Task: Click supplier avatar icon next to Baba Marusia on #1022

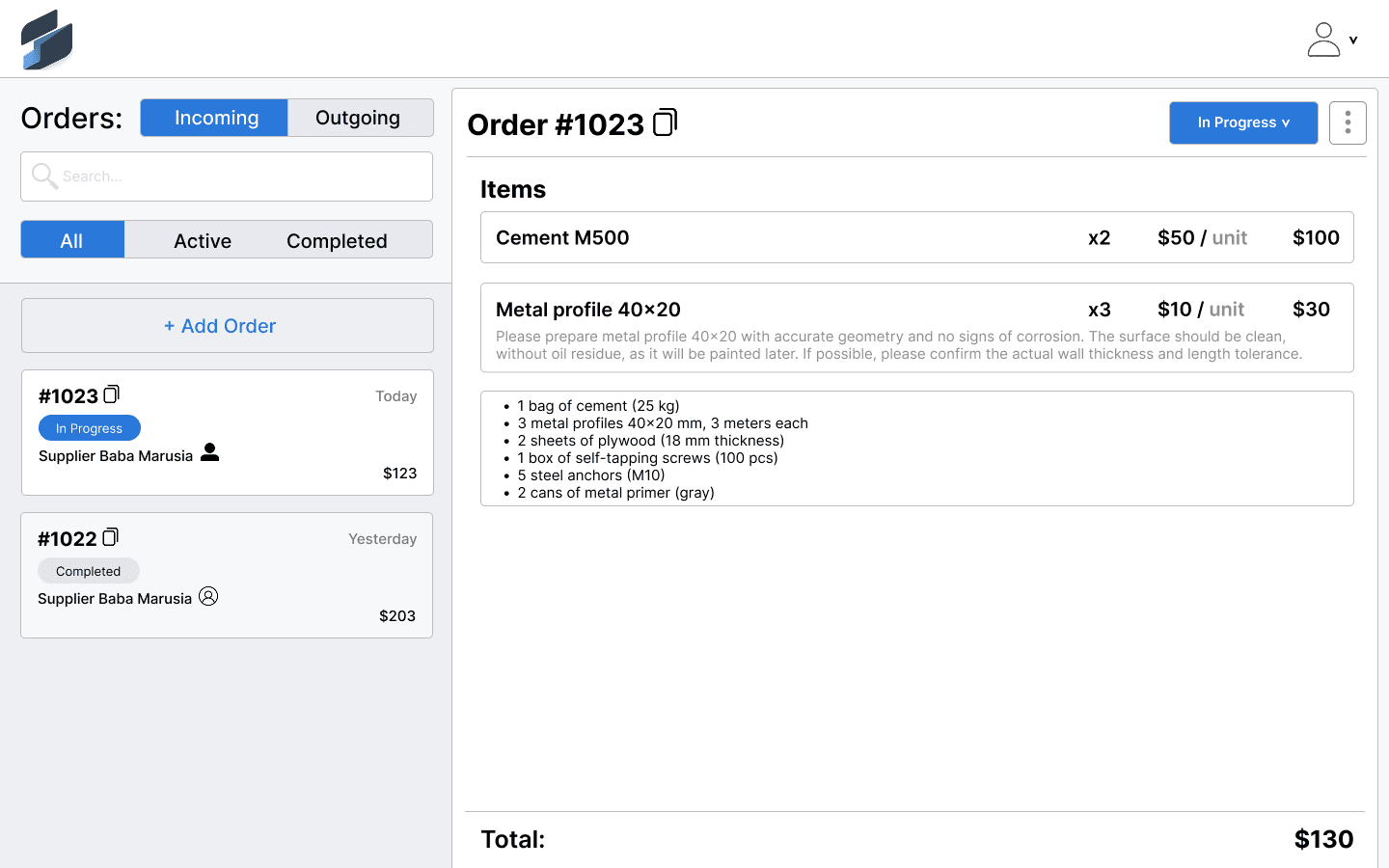Action: [x=208, y=596]
